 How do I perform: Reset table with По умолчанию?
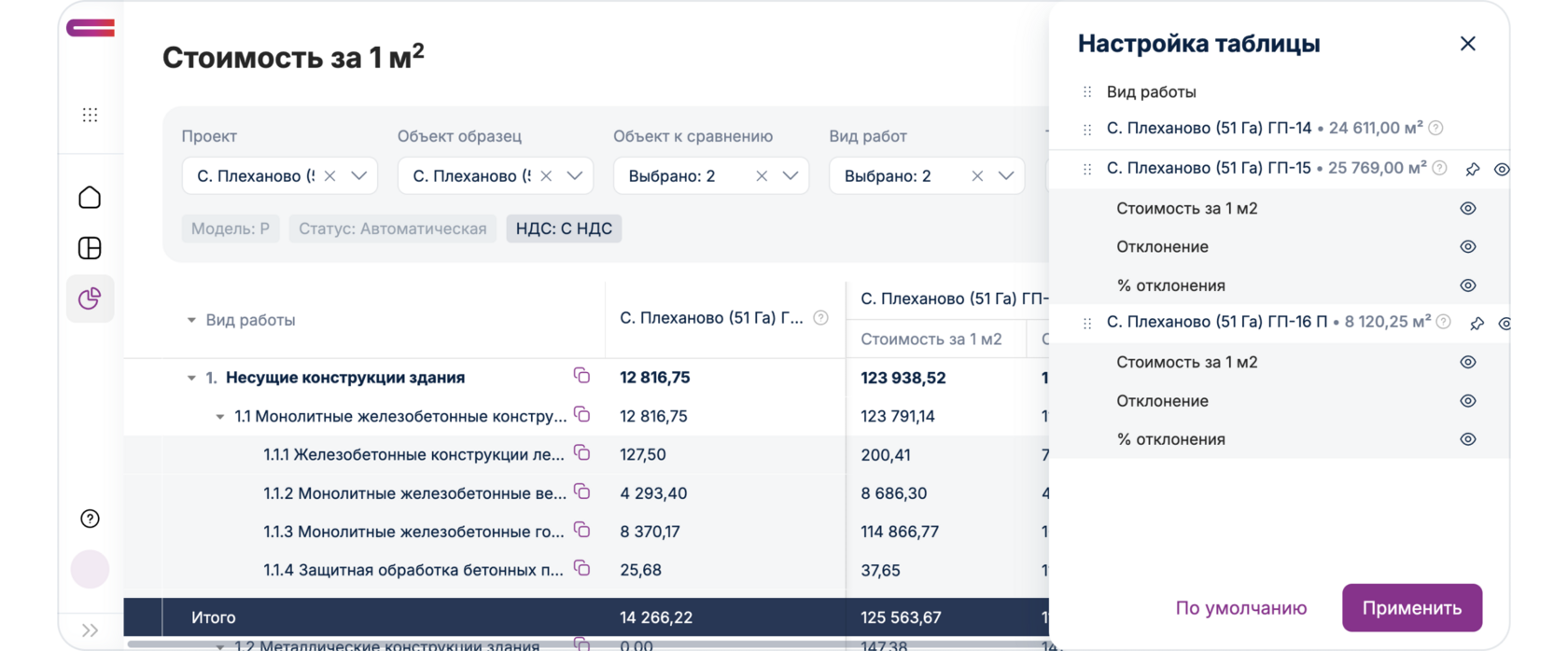1241,608
